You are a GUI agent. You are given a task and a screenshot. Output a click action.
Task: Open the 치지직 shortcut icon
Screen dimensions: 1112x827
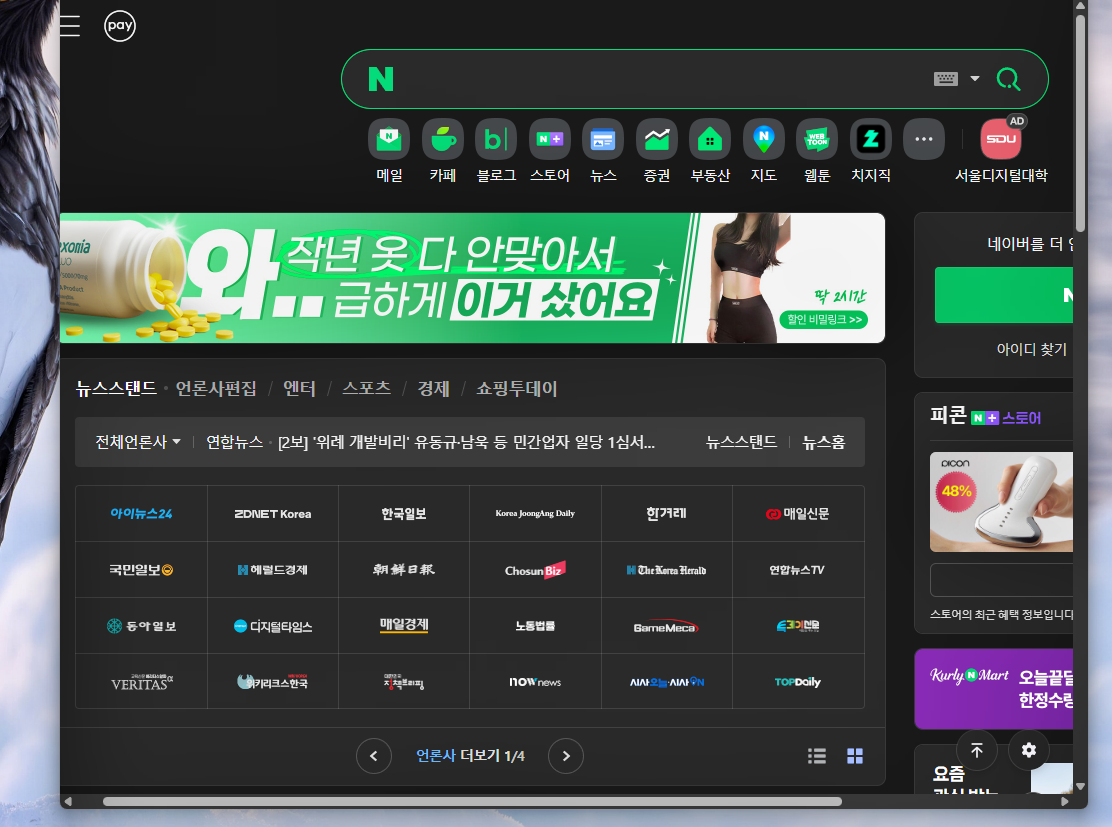871,139
